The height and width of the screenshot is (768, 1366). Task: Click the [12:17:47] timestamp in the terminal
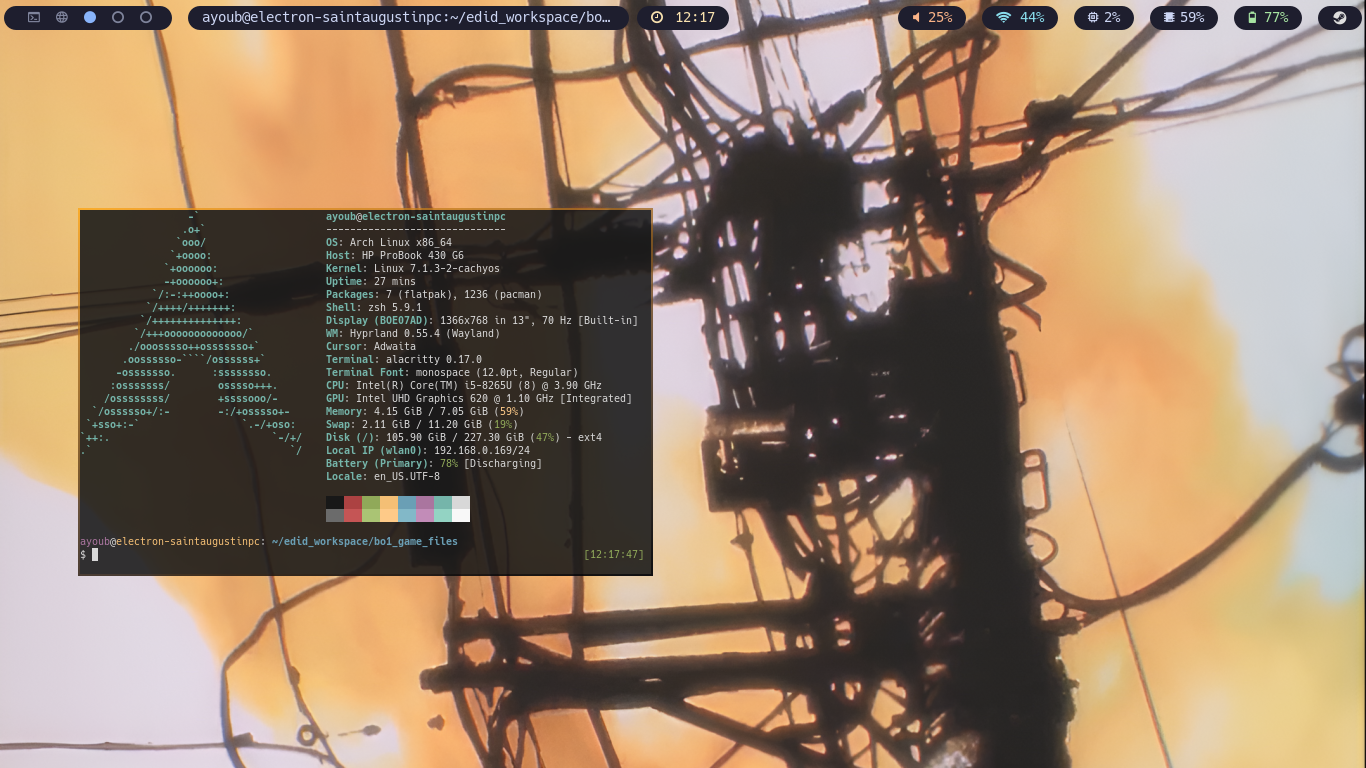click(614, 554)
